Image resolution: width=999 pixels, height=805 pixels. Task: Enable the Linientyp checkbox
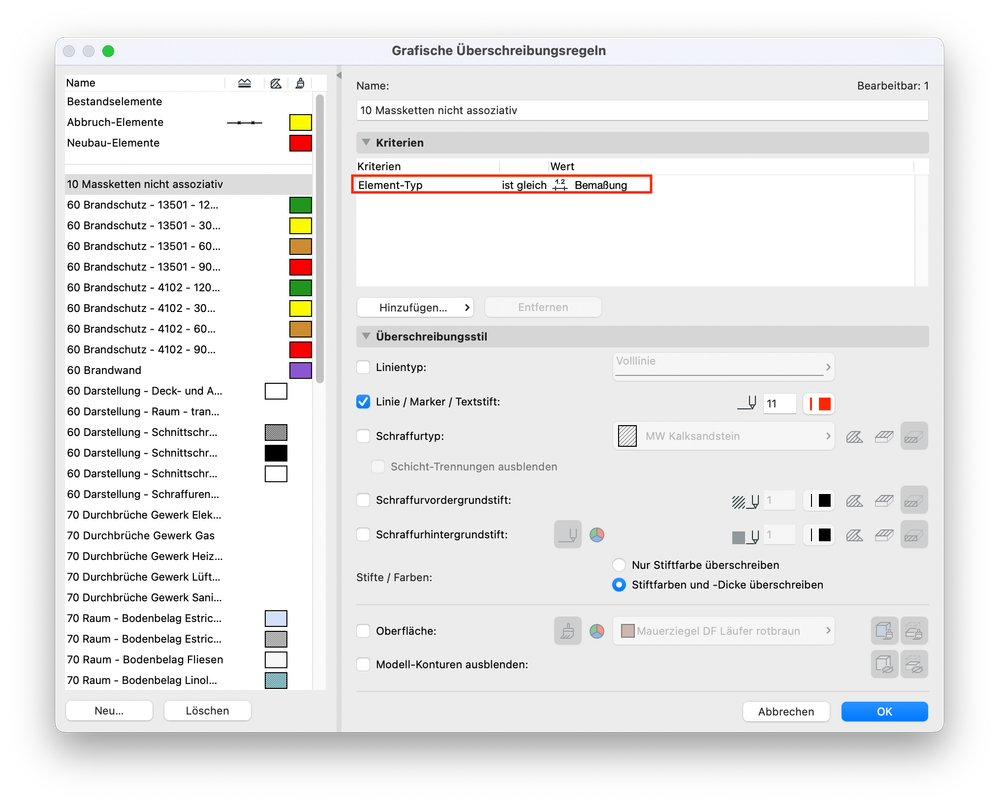[x=363, y=367]
